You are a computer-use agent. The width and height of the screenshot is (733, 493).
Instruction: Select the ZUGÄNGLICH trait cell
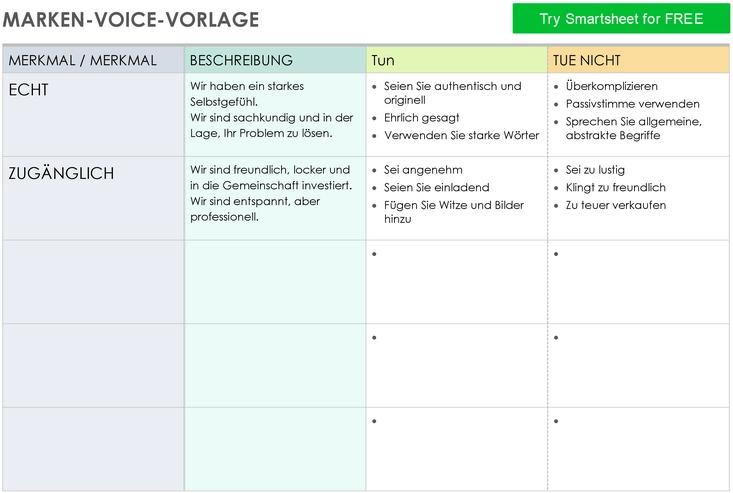[93, 199]
